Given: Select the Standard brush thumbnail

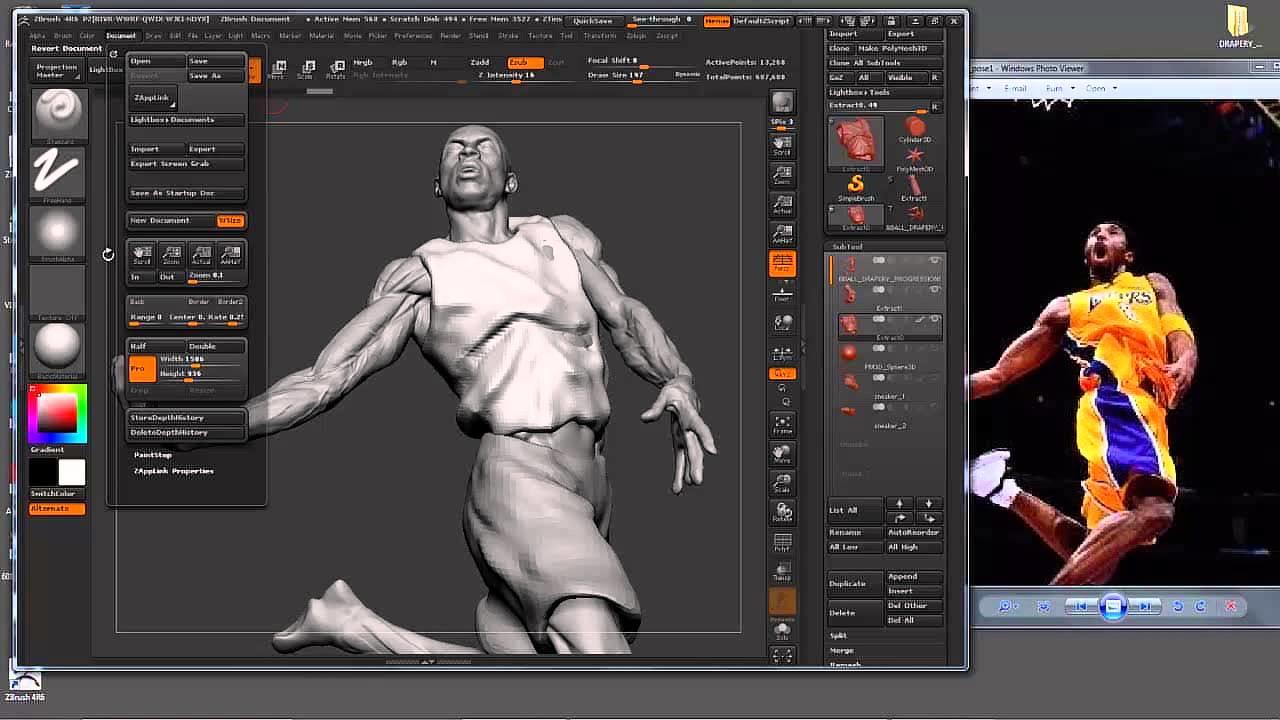Looking at the screenshot, I should (x=58, y=112).
